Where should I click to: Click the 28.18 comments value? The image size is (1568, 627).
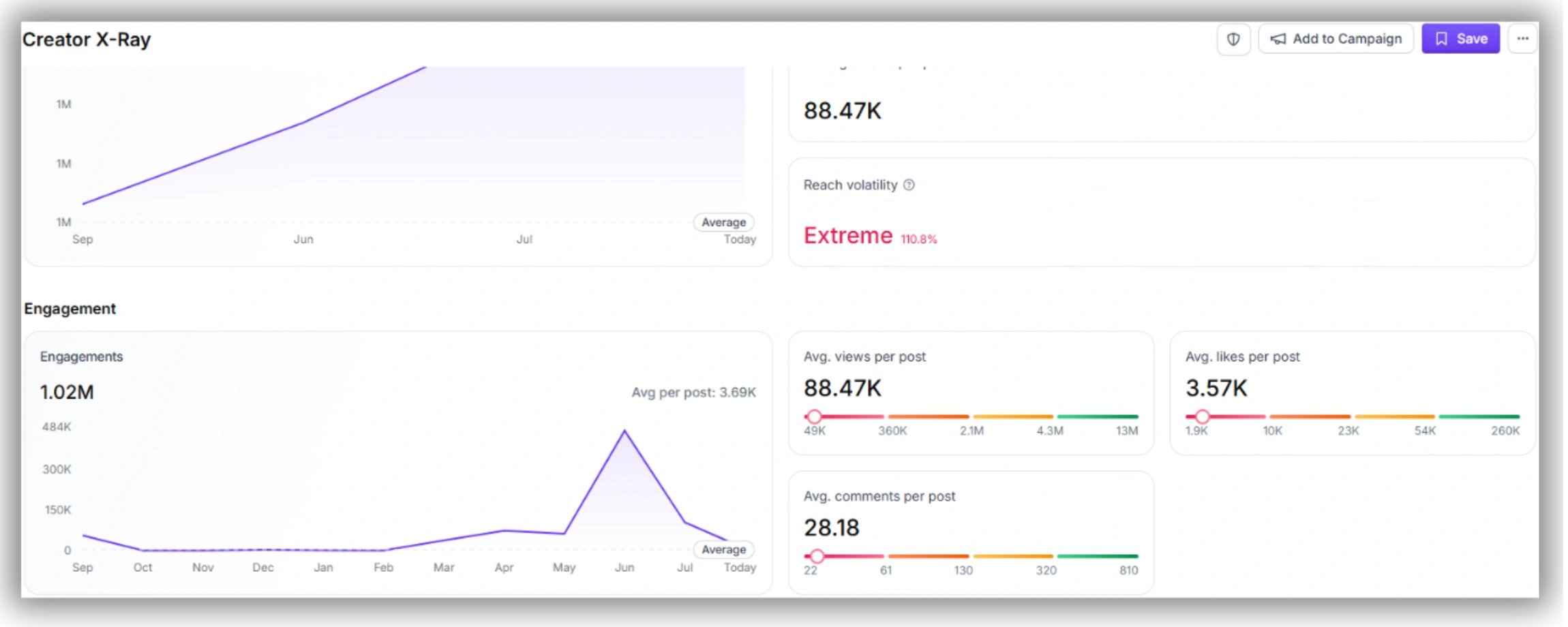[x=832, y=528]
